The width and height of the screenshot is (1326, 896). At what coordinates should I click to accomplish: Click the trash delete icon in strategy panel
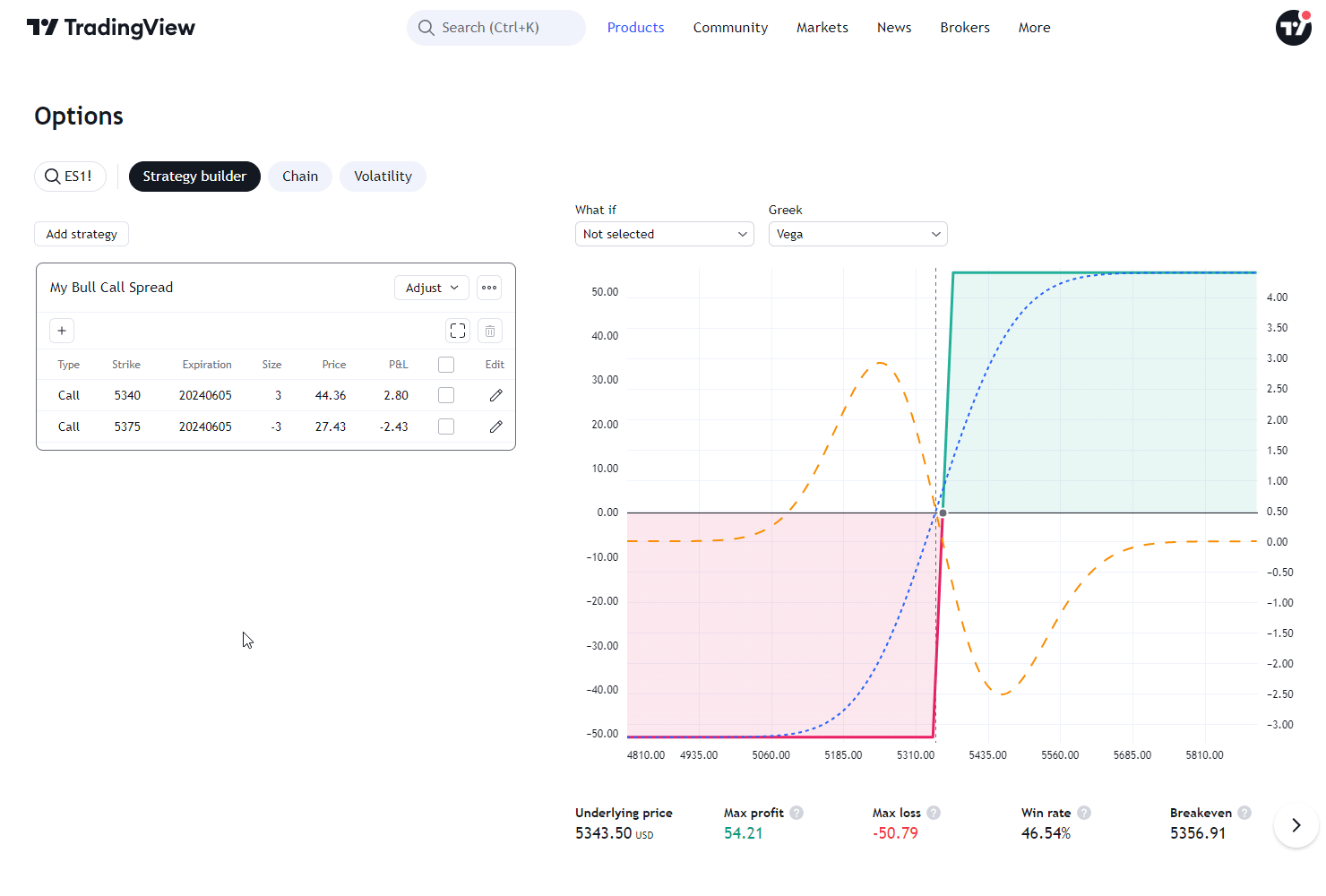(490, 331)
